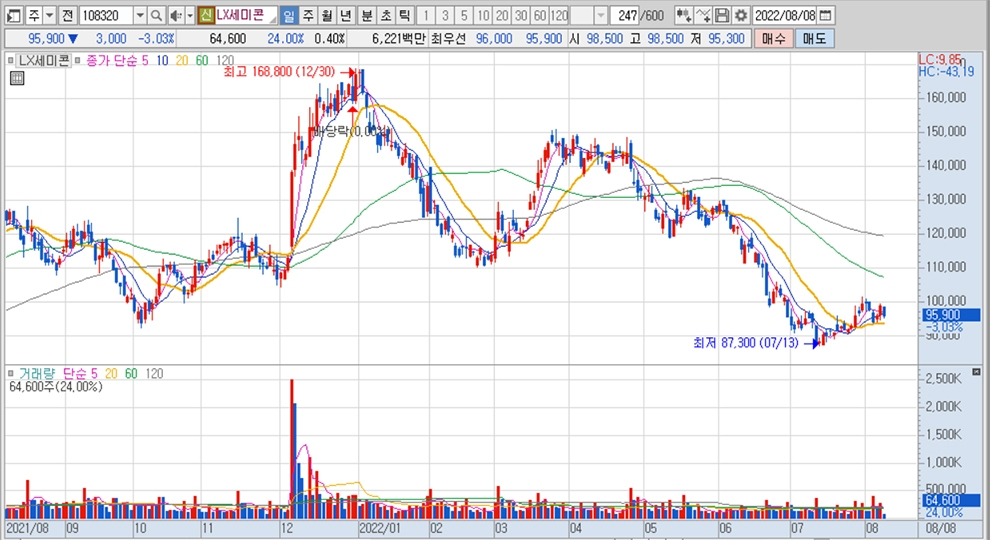Viewport: 990px width, 540px height.
Task: Open the data table grid icon
Action: 17,78
